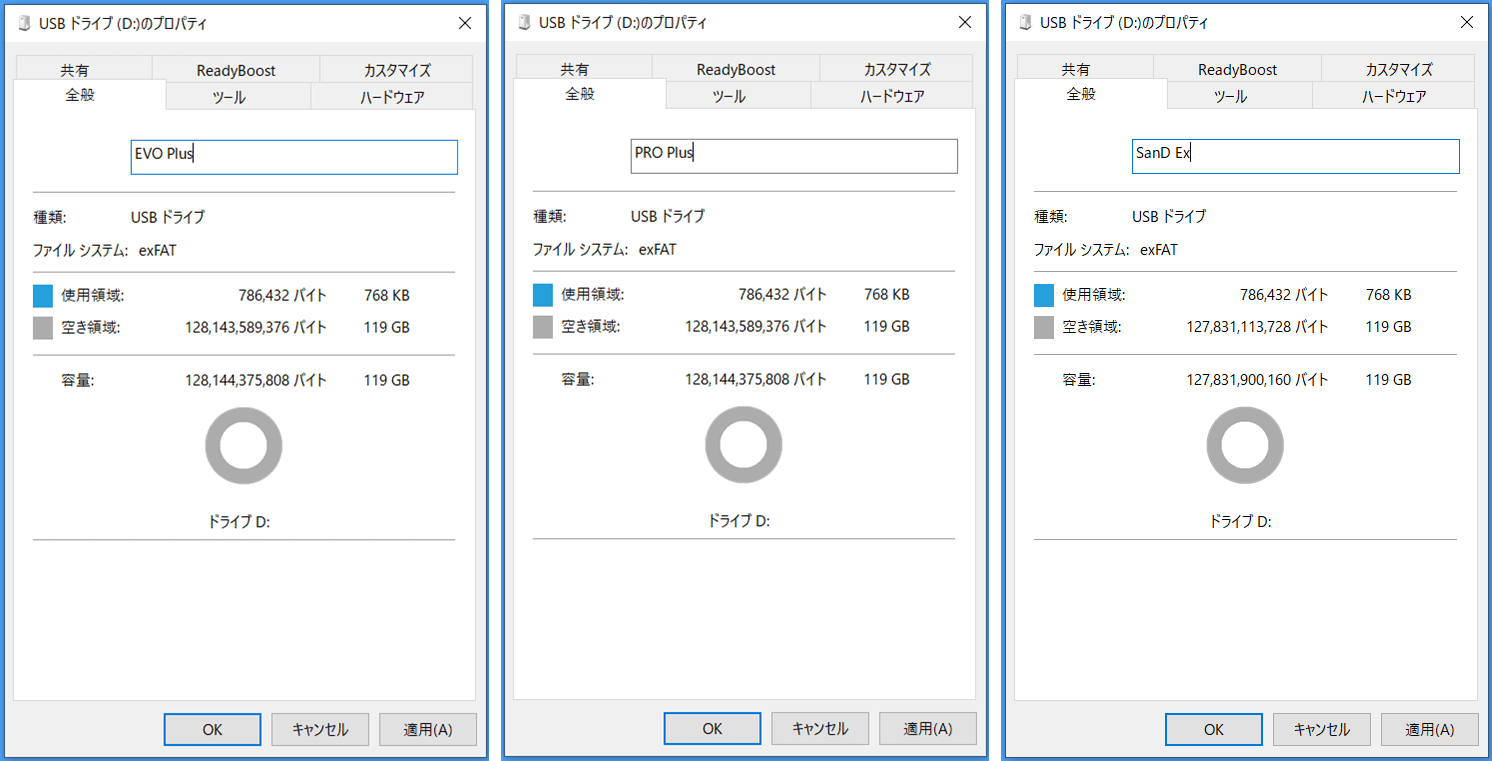Click 適用(A) in SanD Ex window

click(1430, 729)
